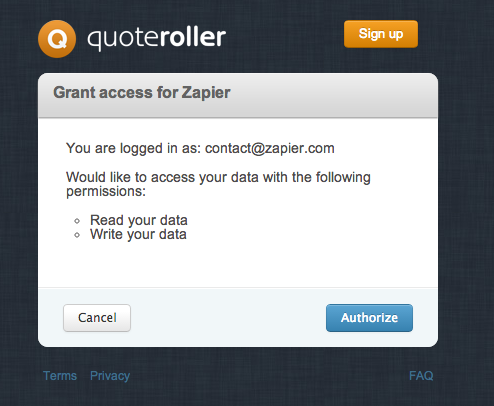
Task: Authorize Zapier access to your data
Action: pos(369,318)
